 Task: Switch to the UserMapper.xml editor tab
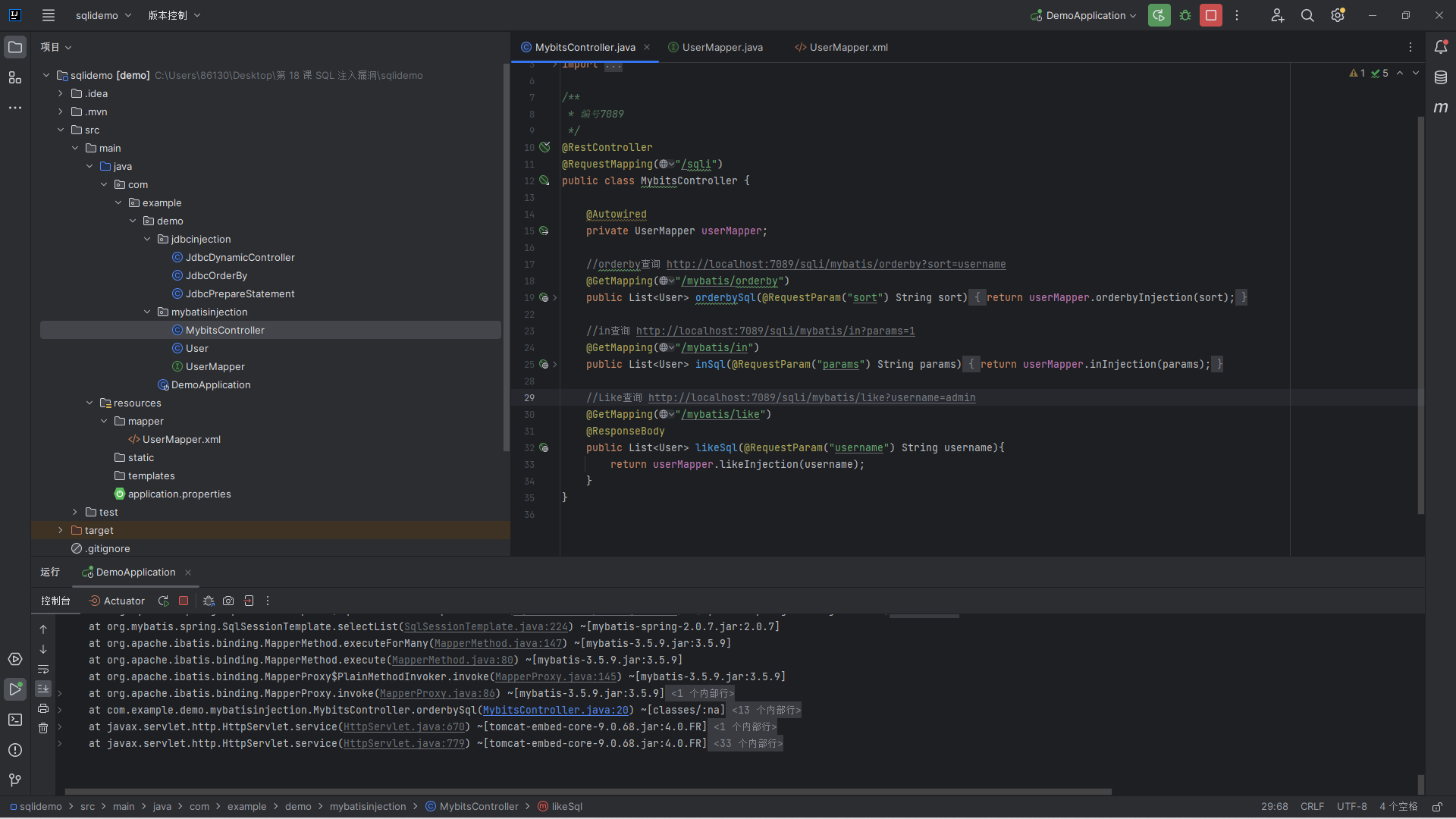coord(848,47)
